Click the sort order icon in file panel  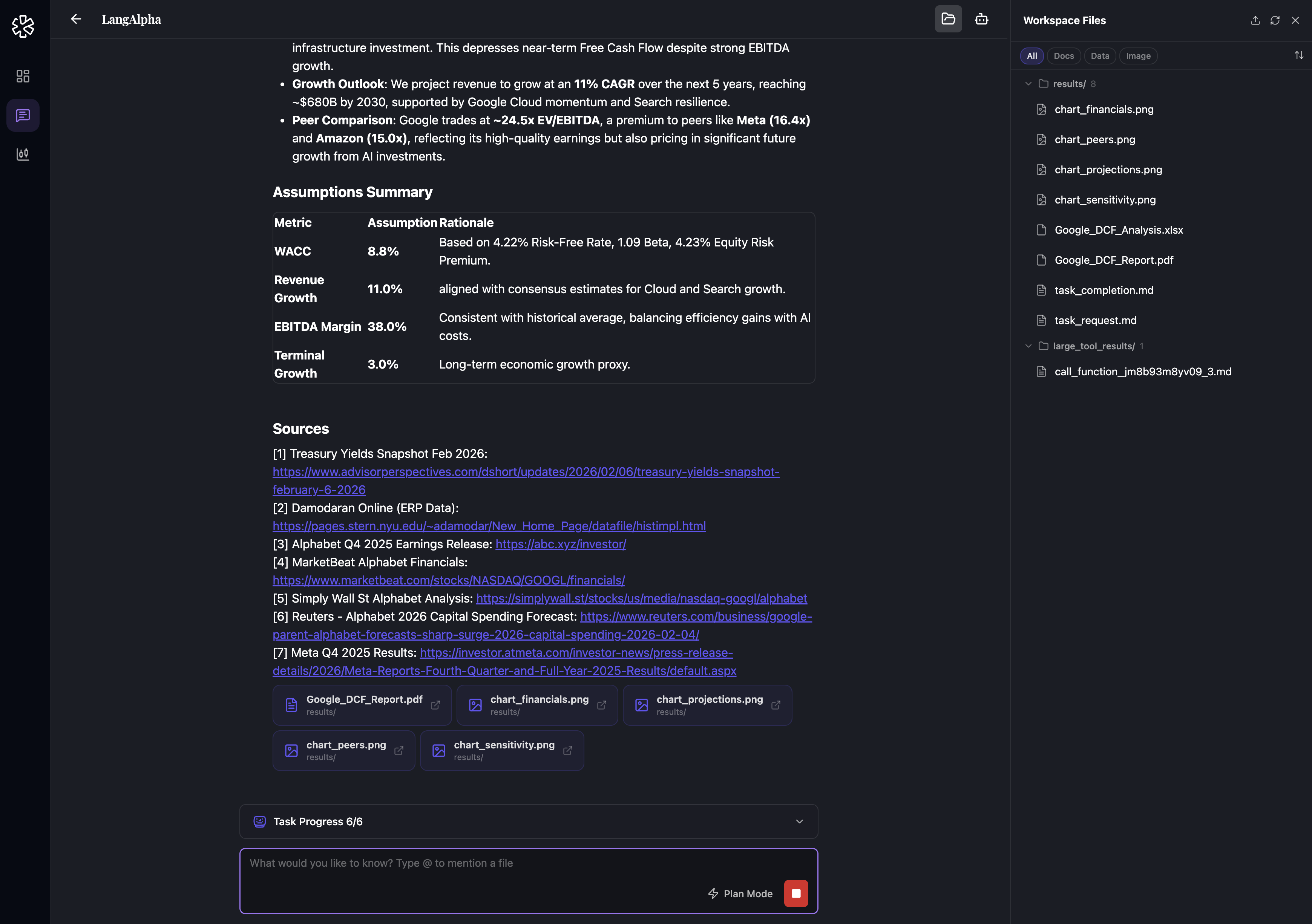[1298, 55]
